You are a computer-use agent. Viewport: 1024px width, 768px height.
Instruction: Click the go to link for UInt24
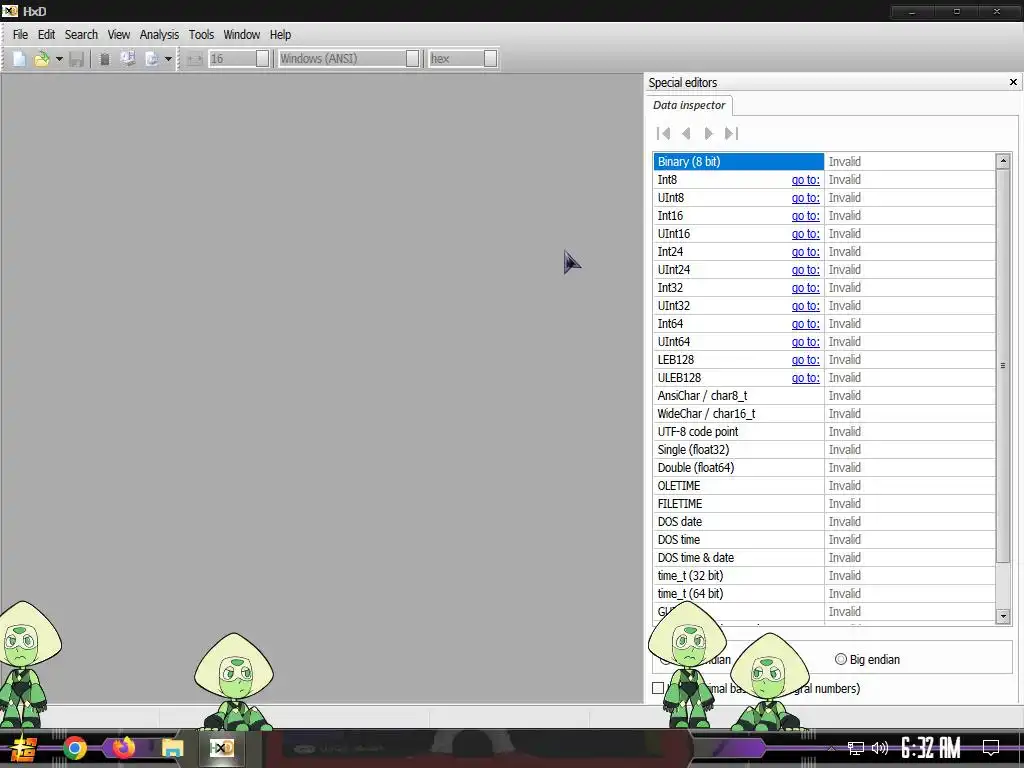point(805,270)
